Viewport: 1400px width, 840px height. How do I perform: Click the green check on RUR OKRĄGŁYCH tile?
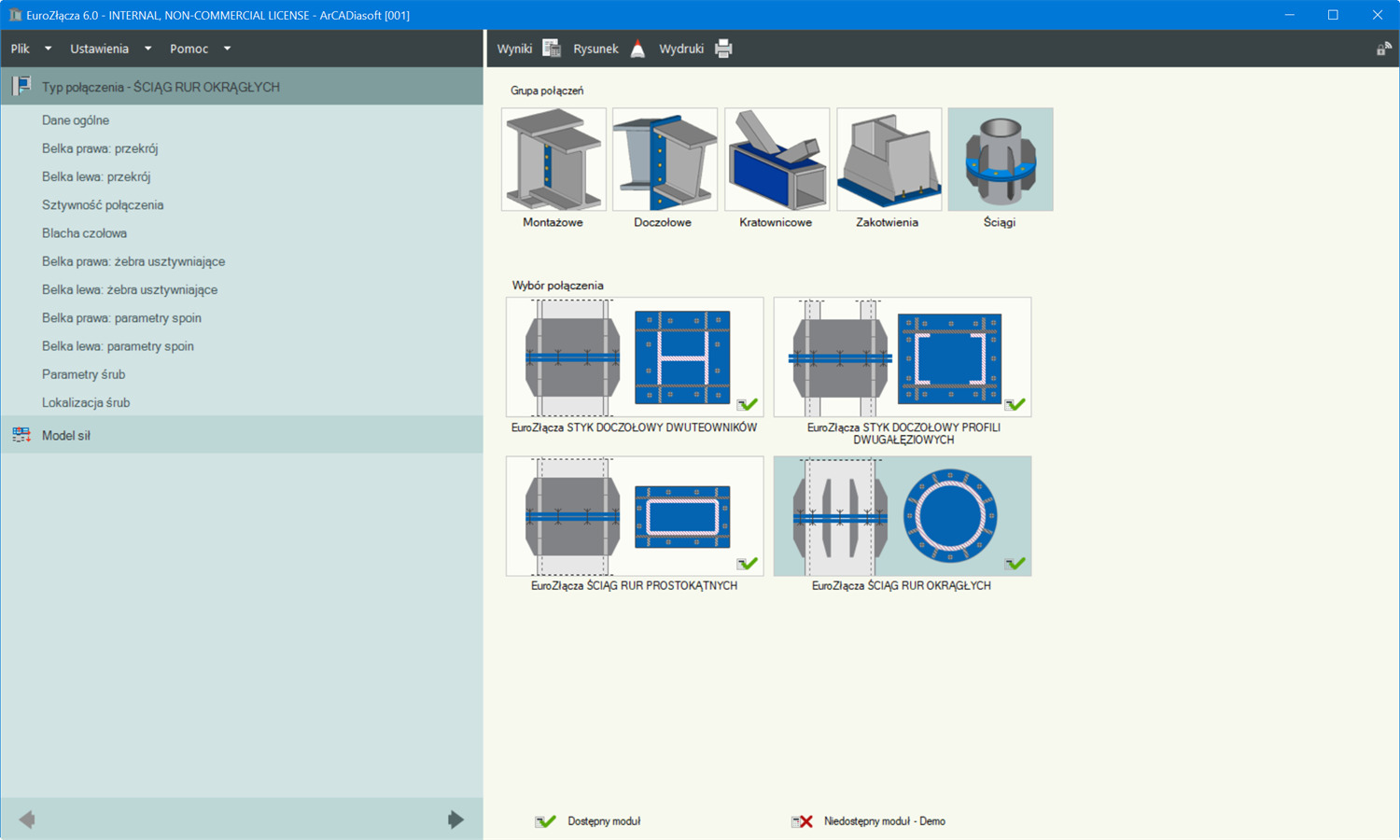[x=1015, y=563]
